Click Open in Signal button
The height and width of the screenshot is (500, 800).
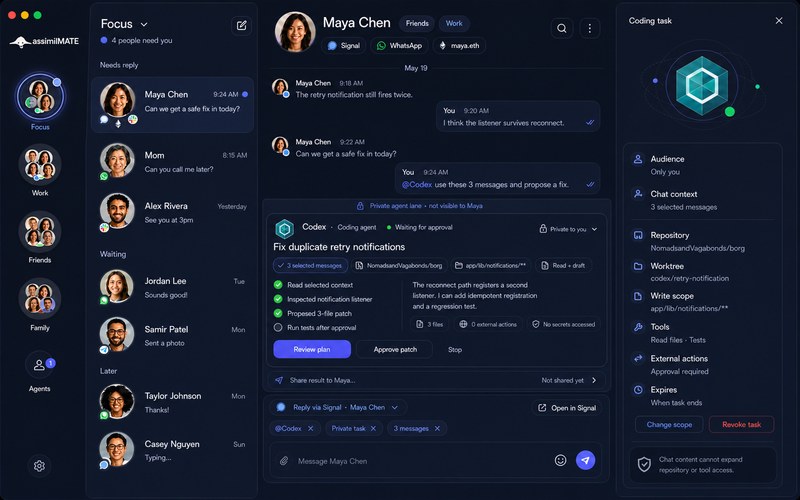[567, 408]
